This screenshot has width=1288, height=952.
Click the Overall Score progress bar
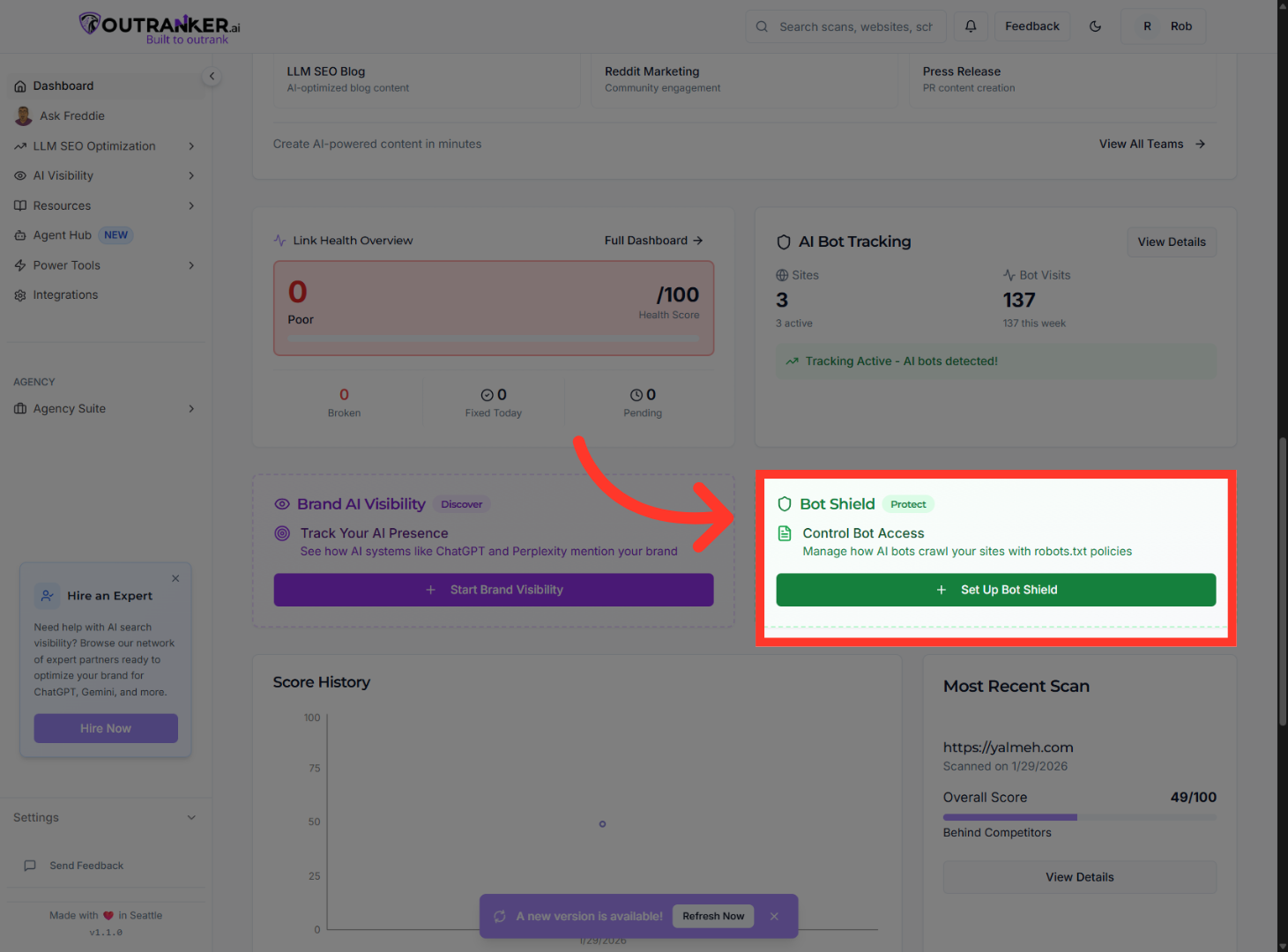pos(1079,817)
